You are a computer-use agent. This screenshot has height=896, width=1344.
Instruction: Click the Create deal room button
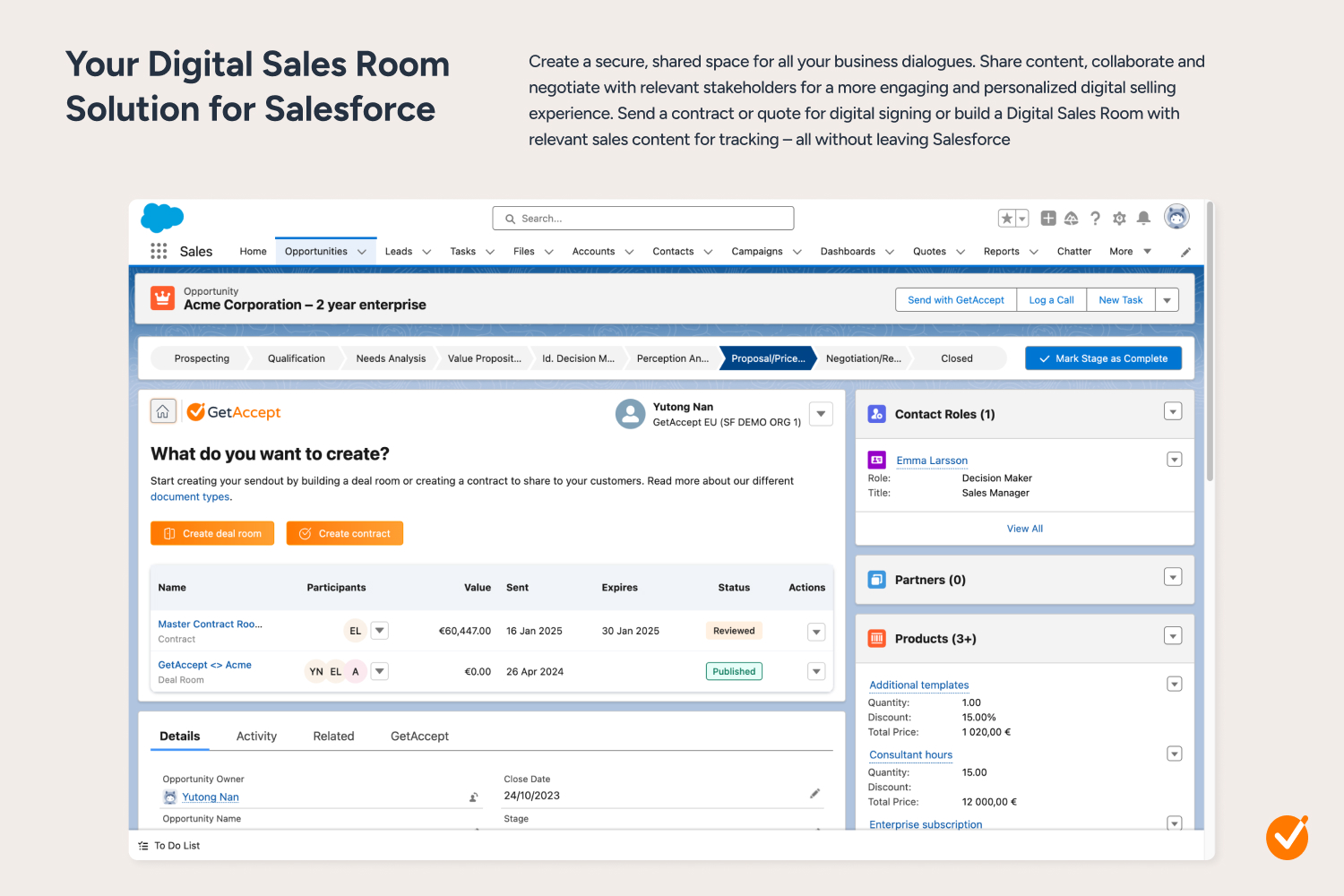(x=212, y=534)
